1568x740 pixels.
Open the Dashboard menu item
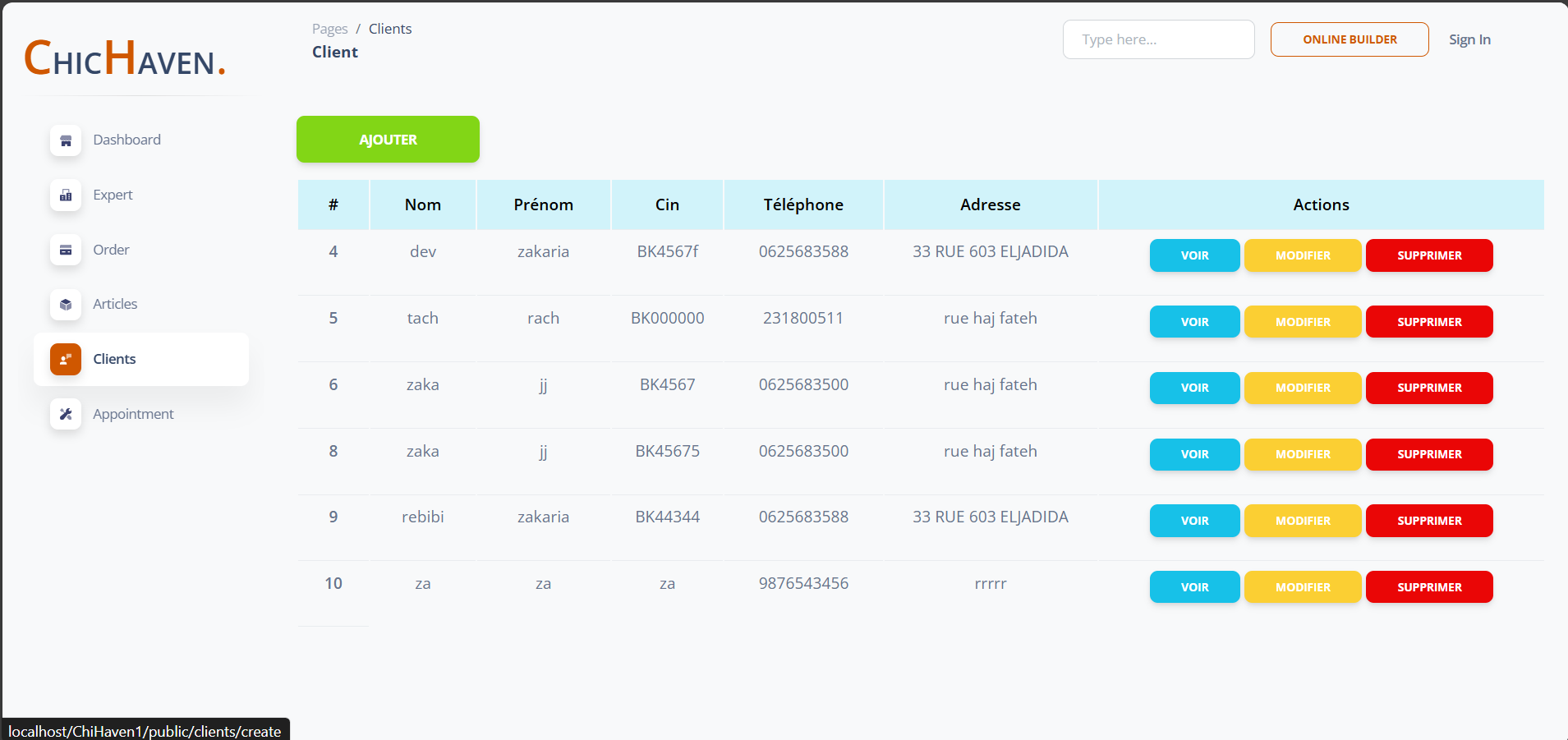(x=141, y=140)
